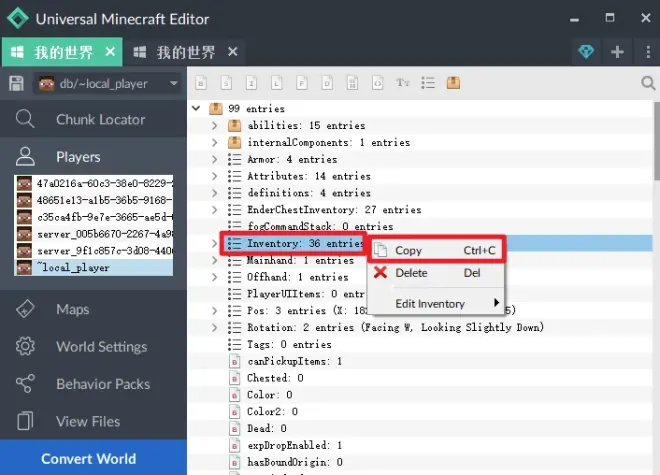This screenshot has height=475, width=660.
Task: Click the Maps icon in the sidebar
Action: click(25, 309)
